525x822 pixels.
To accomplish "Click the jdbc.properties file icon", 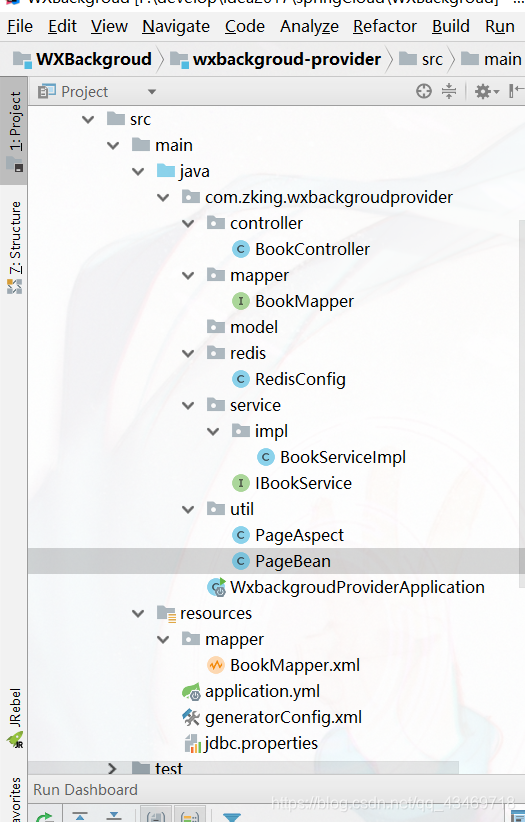I will point(192,743).
